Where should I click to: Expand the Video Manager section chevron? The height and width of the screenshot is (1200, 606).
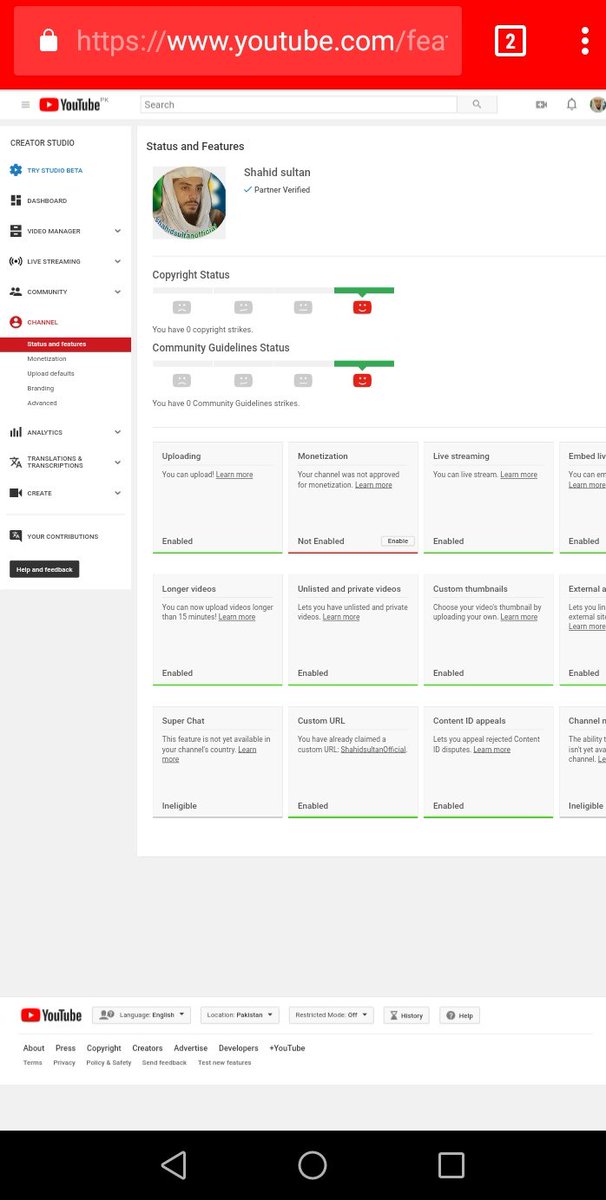tap(117, 231)
